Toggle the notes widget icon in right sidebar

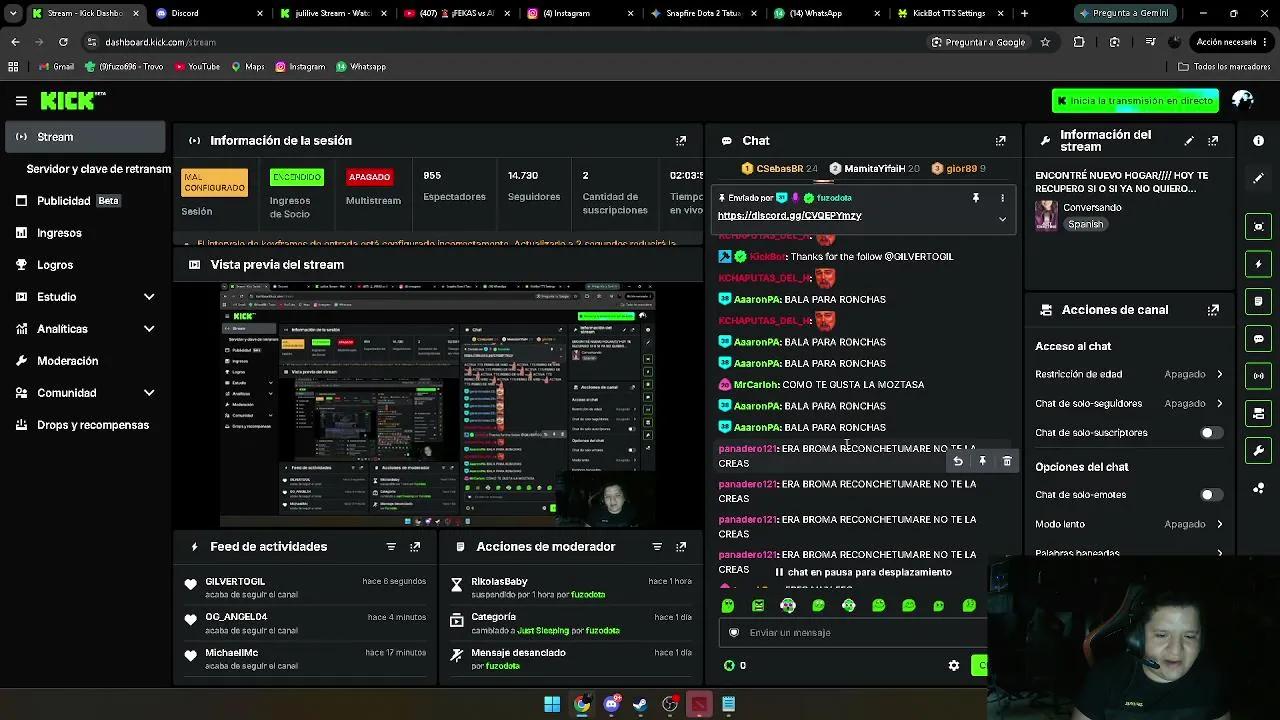1258,301
